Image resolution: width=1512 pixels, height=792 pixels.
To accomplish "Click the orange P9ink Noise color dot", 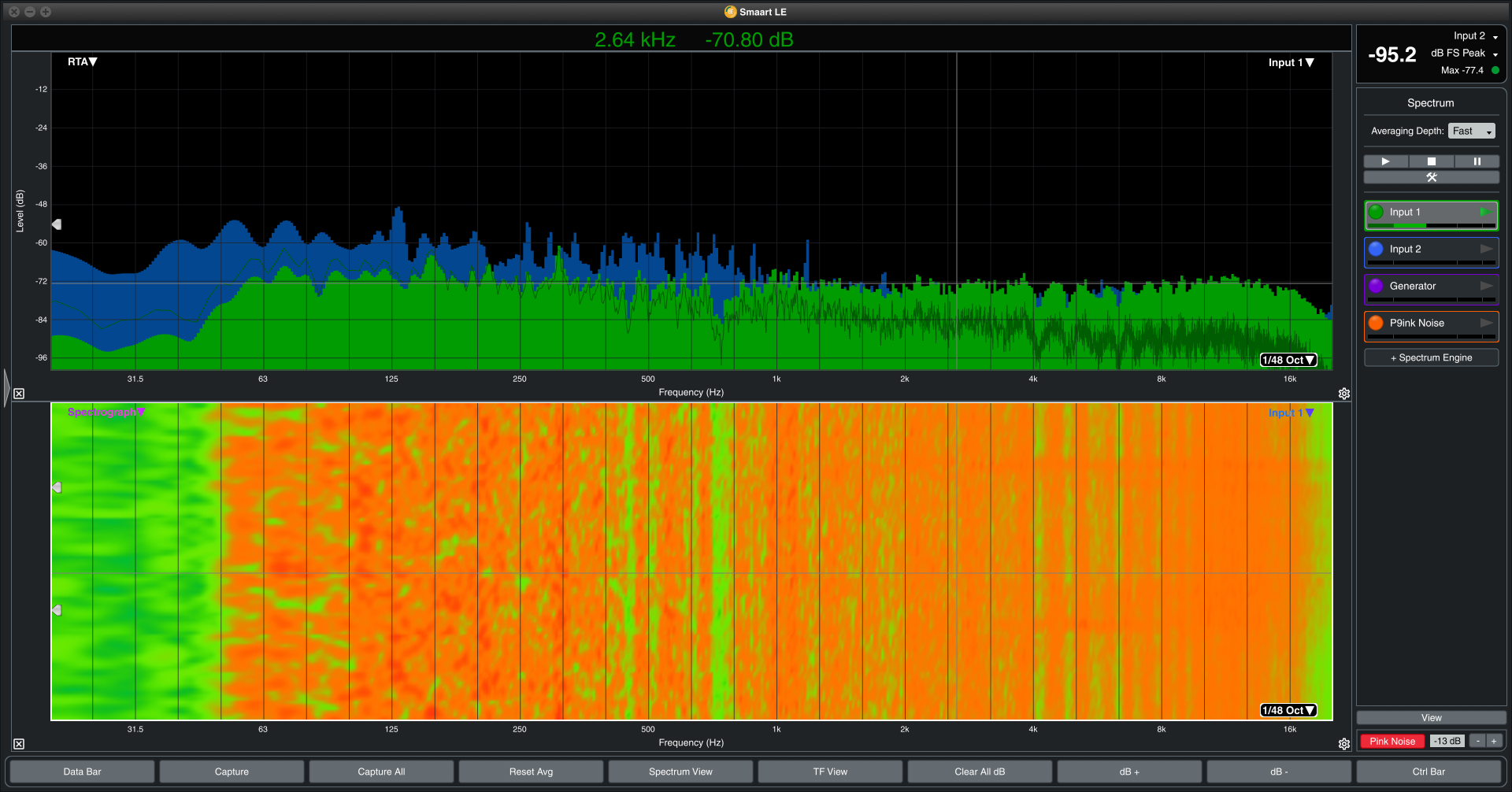I will pyautogui.click(x=1376, y=323).
